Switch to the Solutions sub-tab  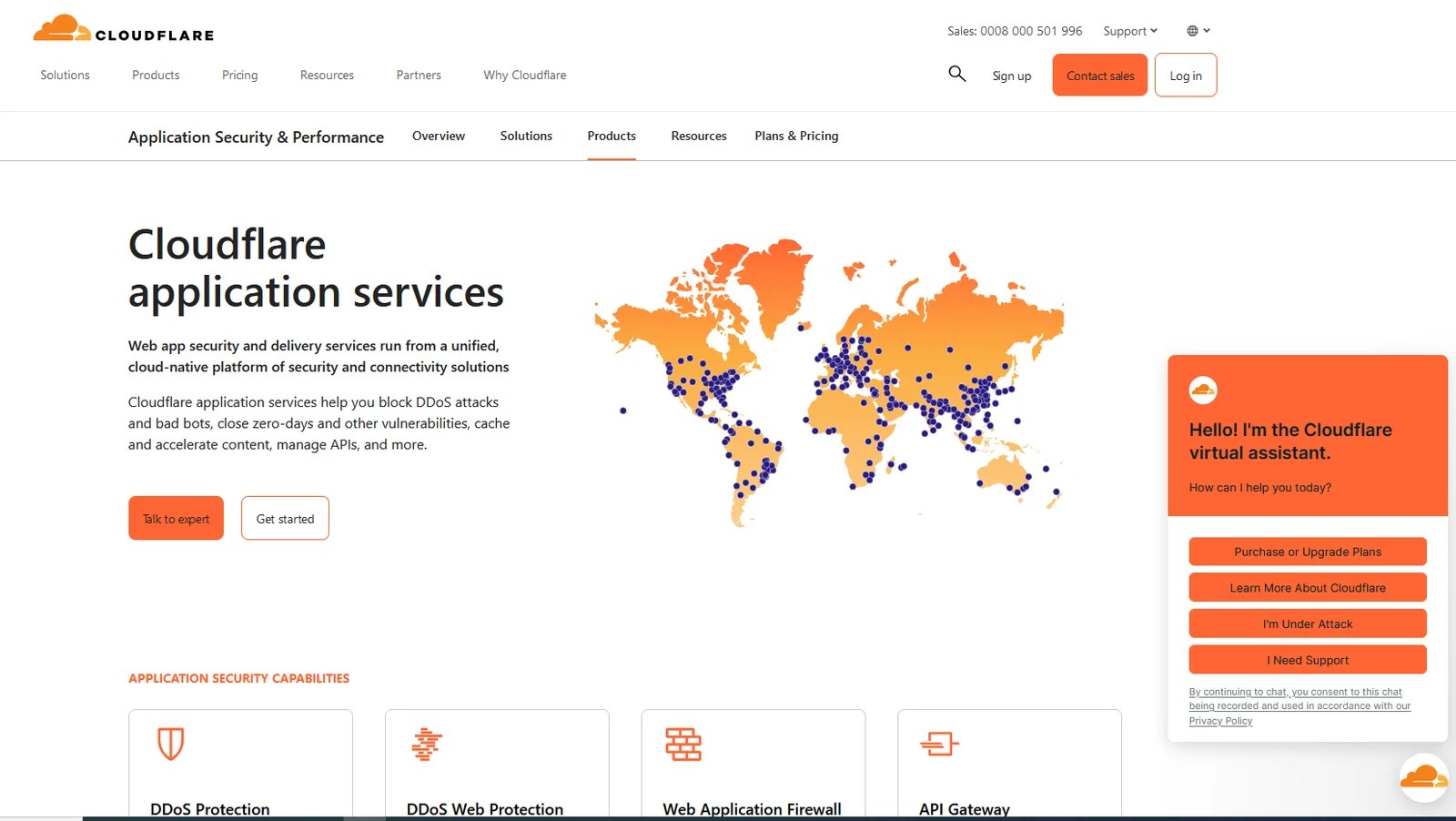526,136
